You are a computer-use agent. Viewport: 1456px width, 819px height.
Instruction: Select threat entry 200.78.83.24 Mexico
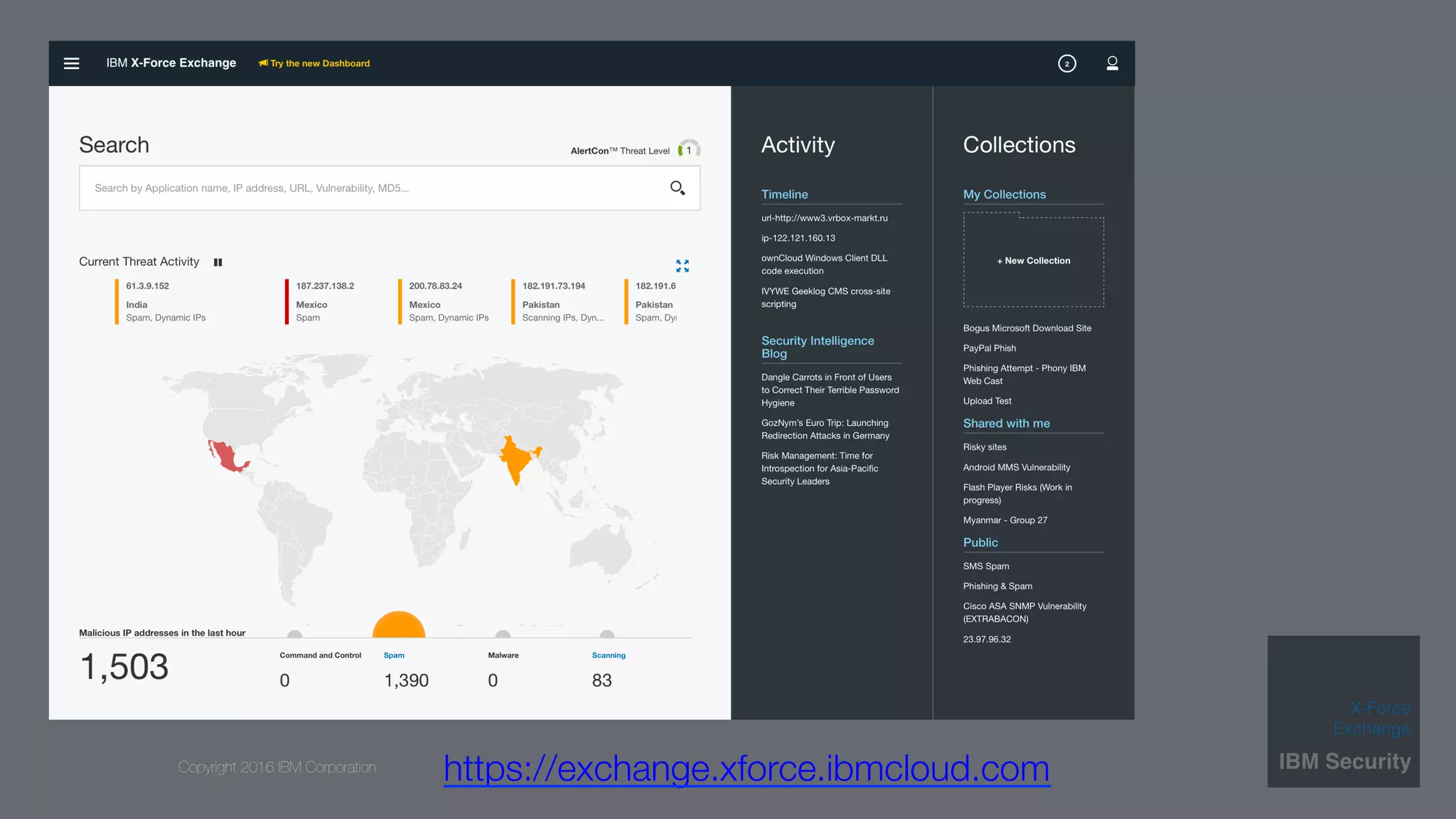point(444,301)
